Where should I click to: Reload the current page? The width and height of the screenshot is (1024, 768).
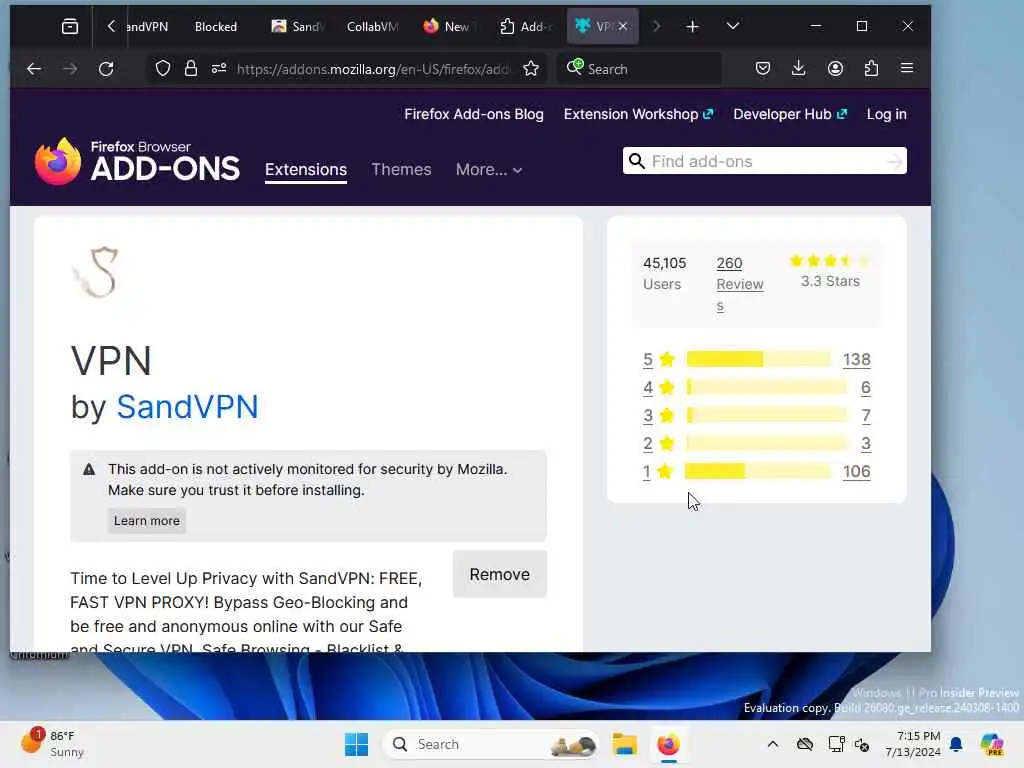click(106, 69)
